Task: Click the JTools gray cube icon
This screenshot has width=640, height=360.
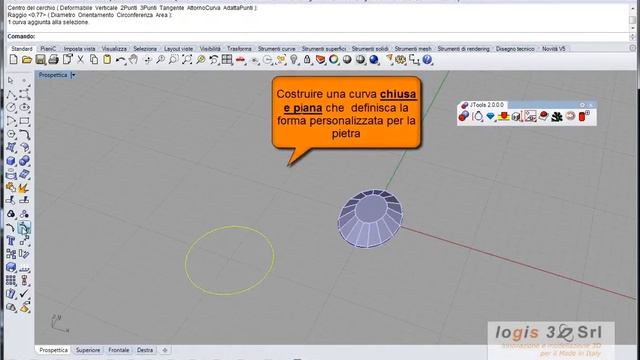Action: click(517, 117)
